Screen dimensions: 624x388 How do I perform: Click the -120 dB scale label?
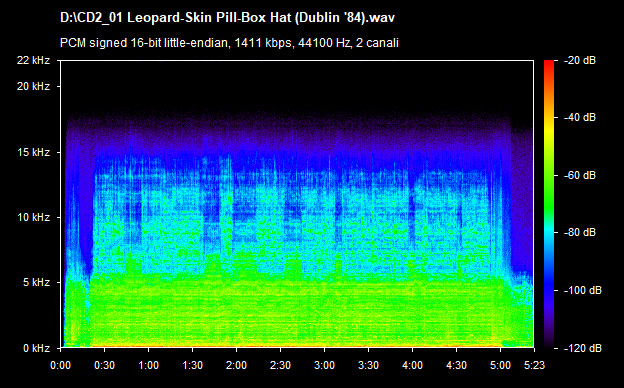[583, 348]
